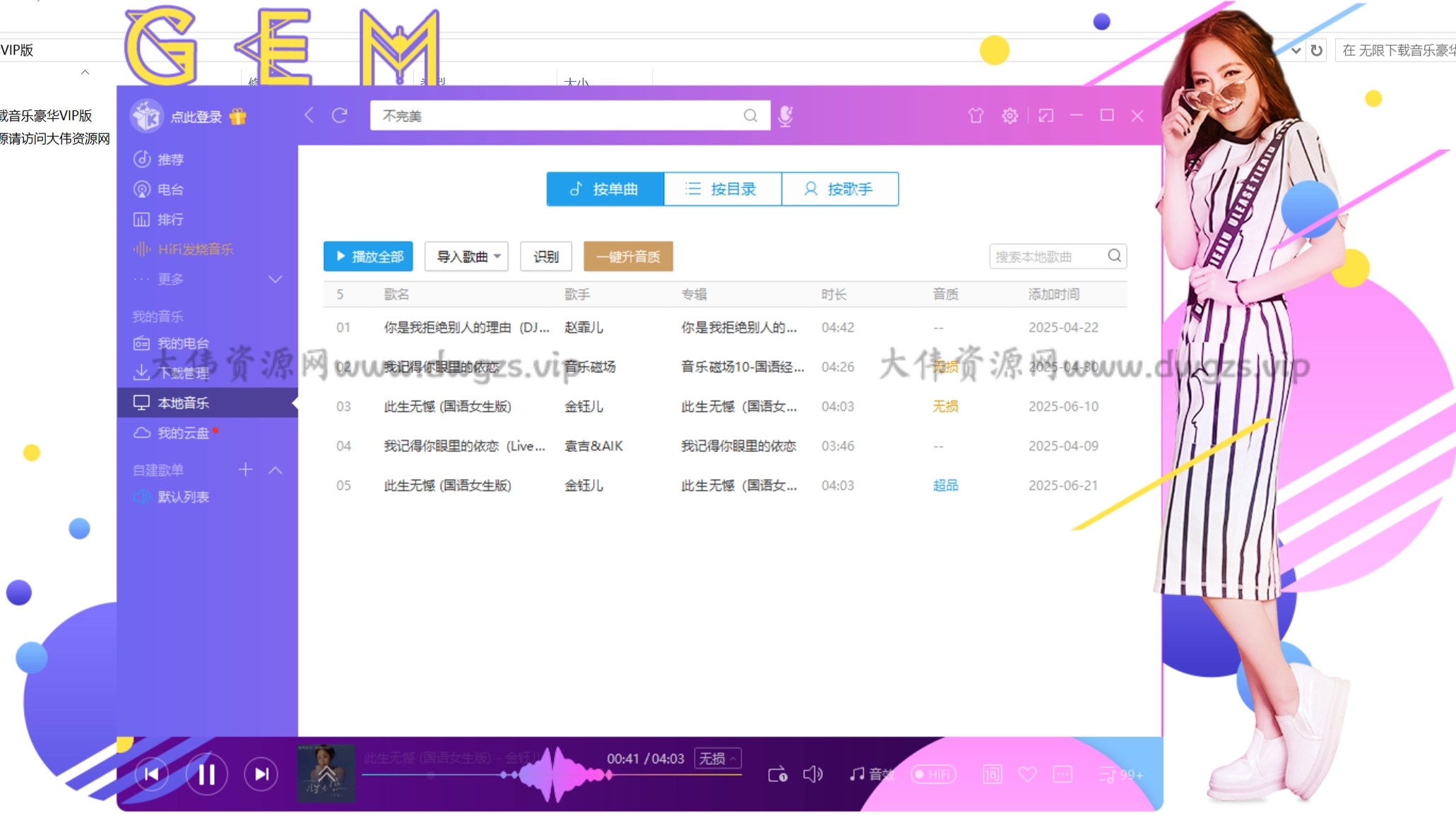Add a new playlist with plus icon

point(245,470)
